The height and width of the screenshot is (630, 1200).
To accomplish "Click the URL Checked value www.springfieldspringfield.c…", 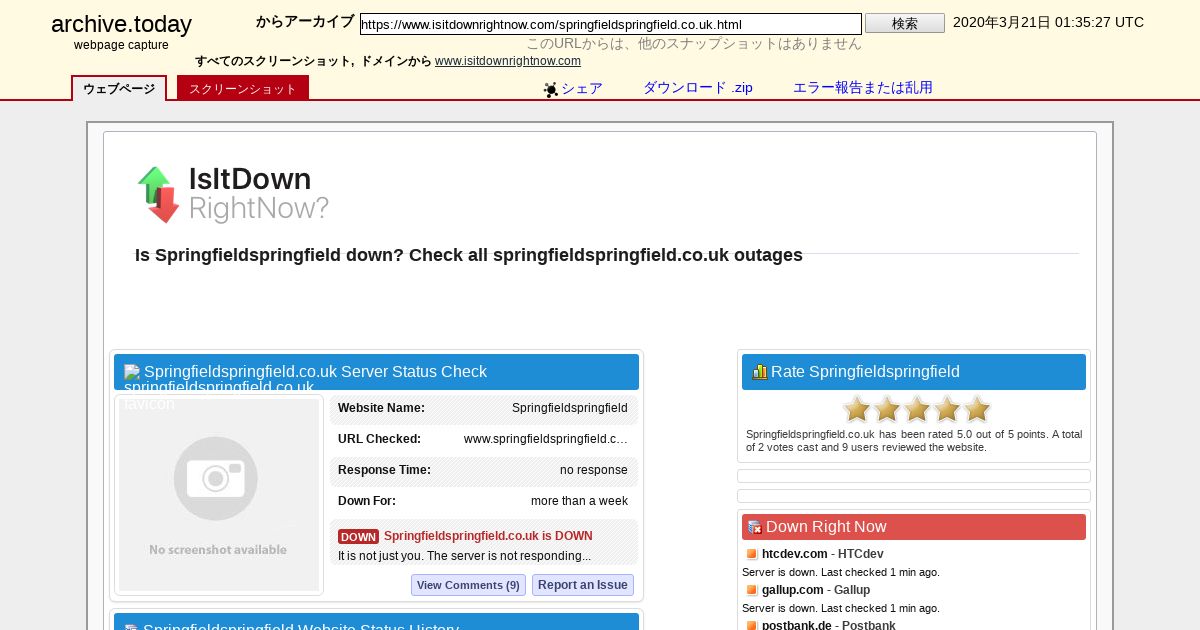I will [546, 439].
